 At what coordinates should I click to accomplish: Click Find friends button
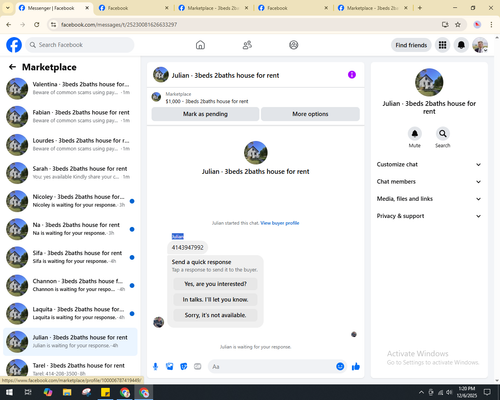411,45
